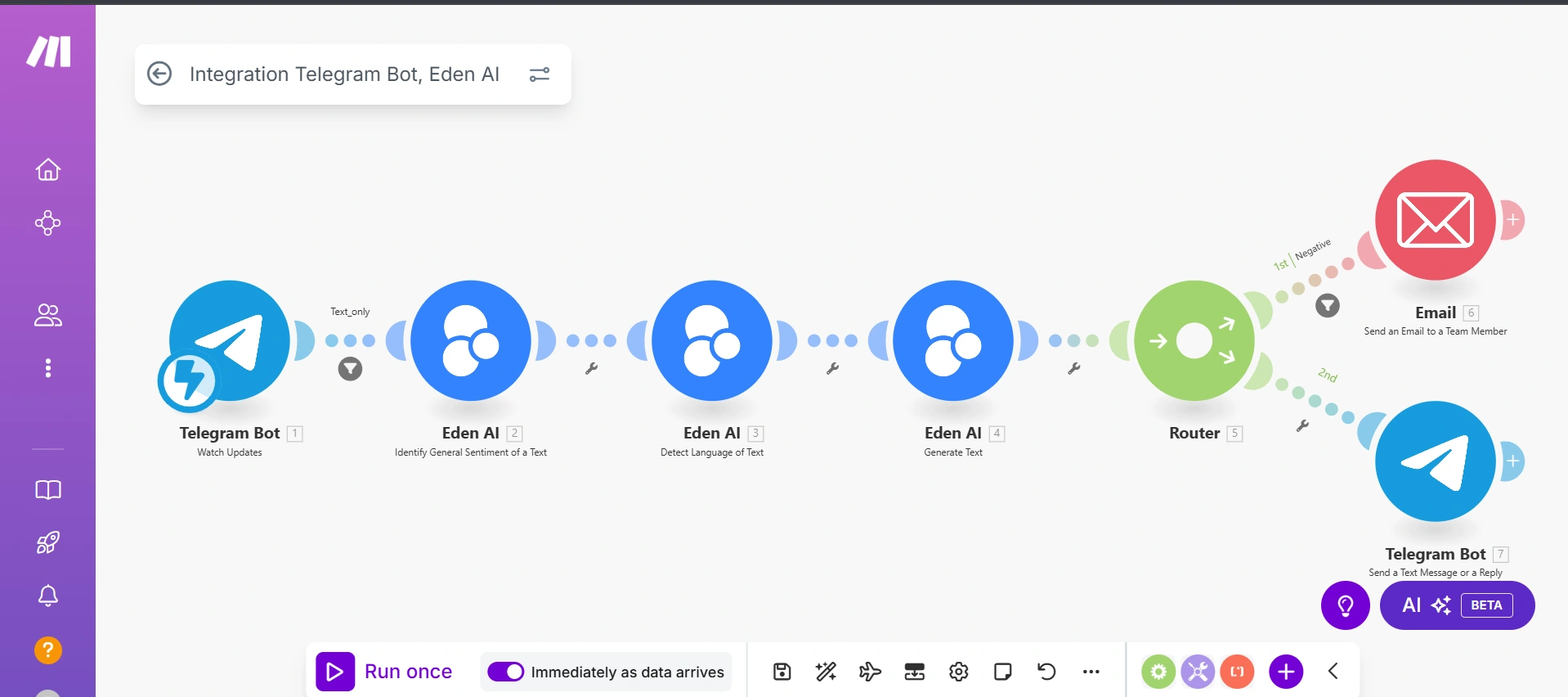Viewport: 1568px width, 697px height.
Task: Click the Undo arrow in the toolbar
Action: pos(1047,672)
